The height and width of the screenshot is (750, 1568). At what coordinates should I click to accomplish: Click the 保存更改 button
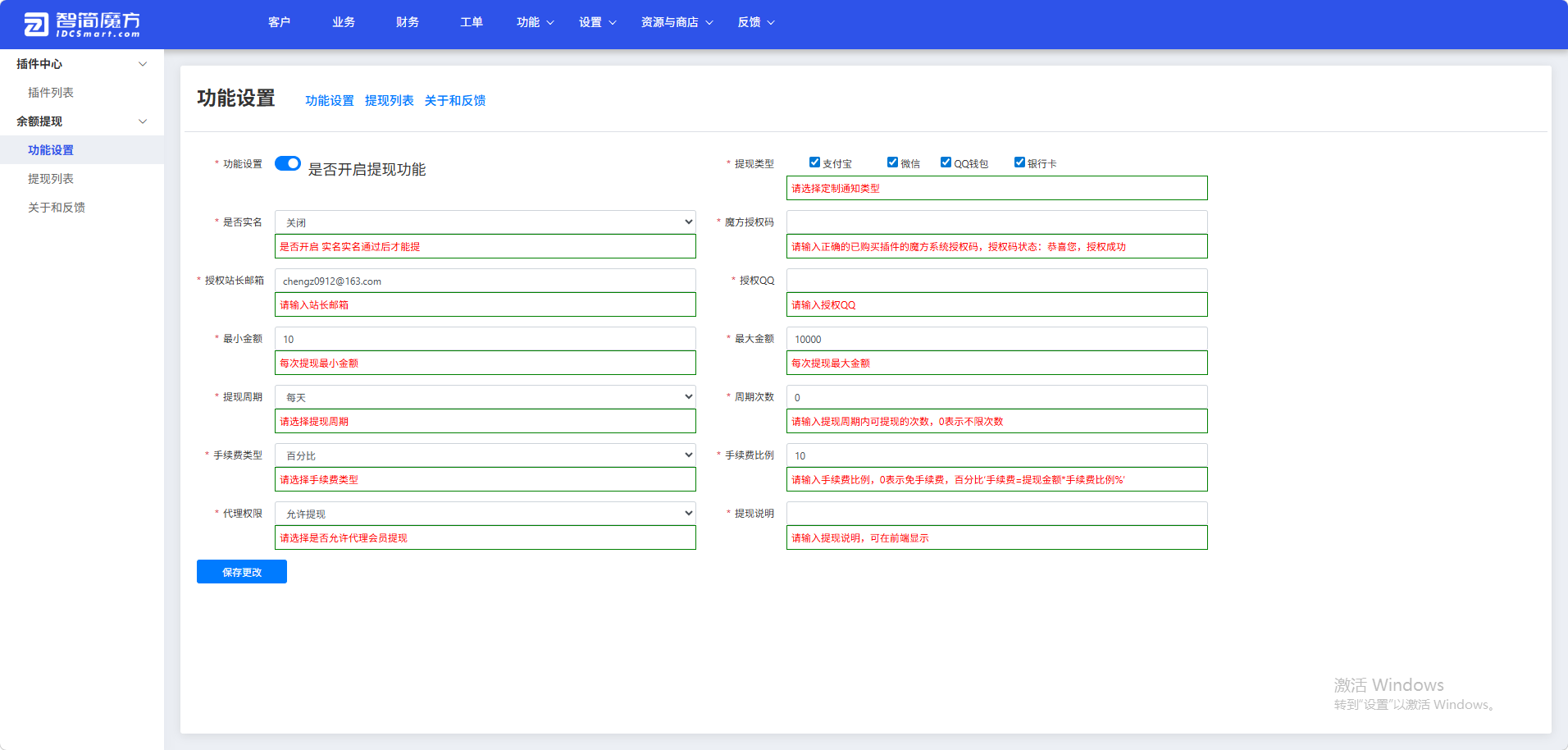click(242, 572)
